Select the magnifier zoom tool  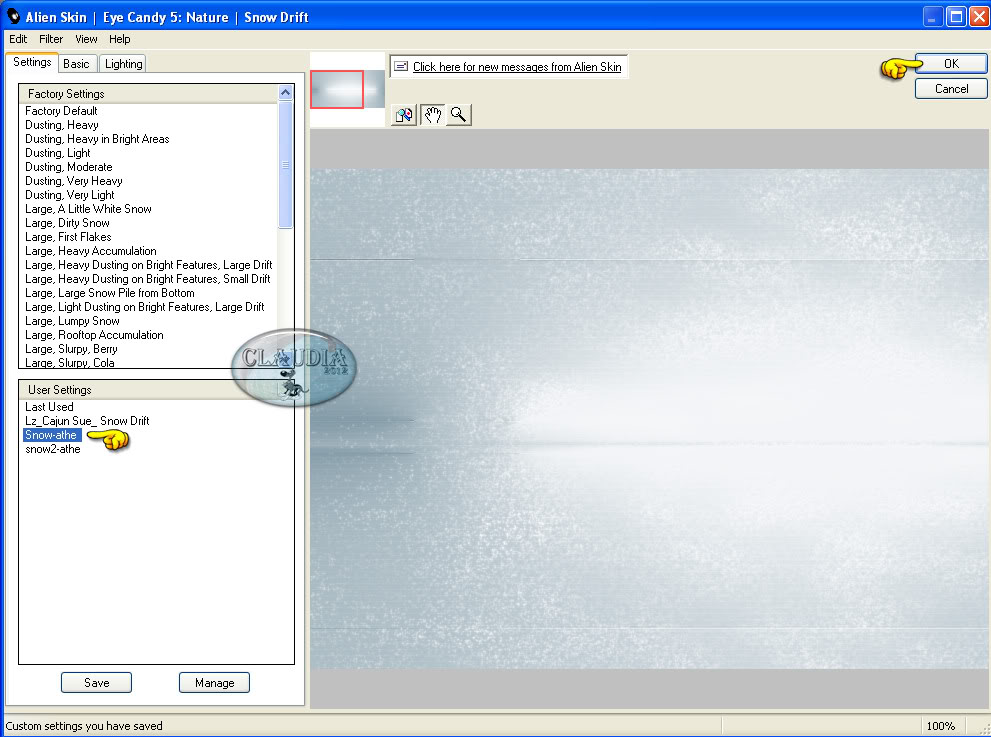click(x=459, y=115)
